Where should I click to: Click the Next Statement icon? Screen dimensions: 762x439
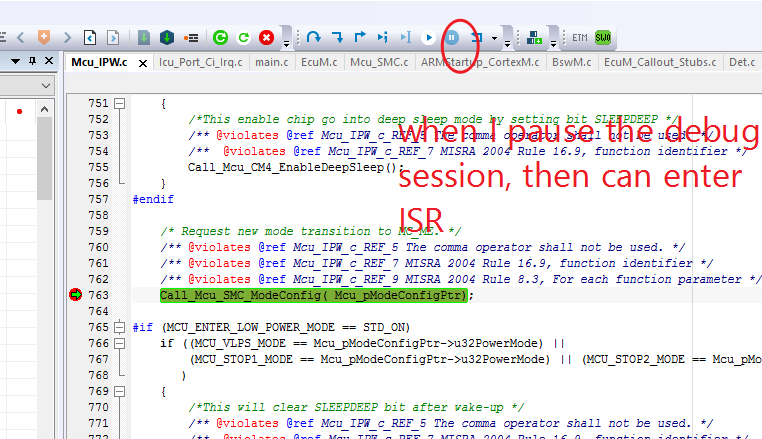pos(382,37)
